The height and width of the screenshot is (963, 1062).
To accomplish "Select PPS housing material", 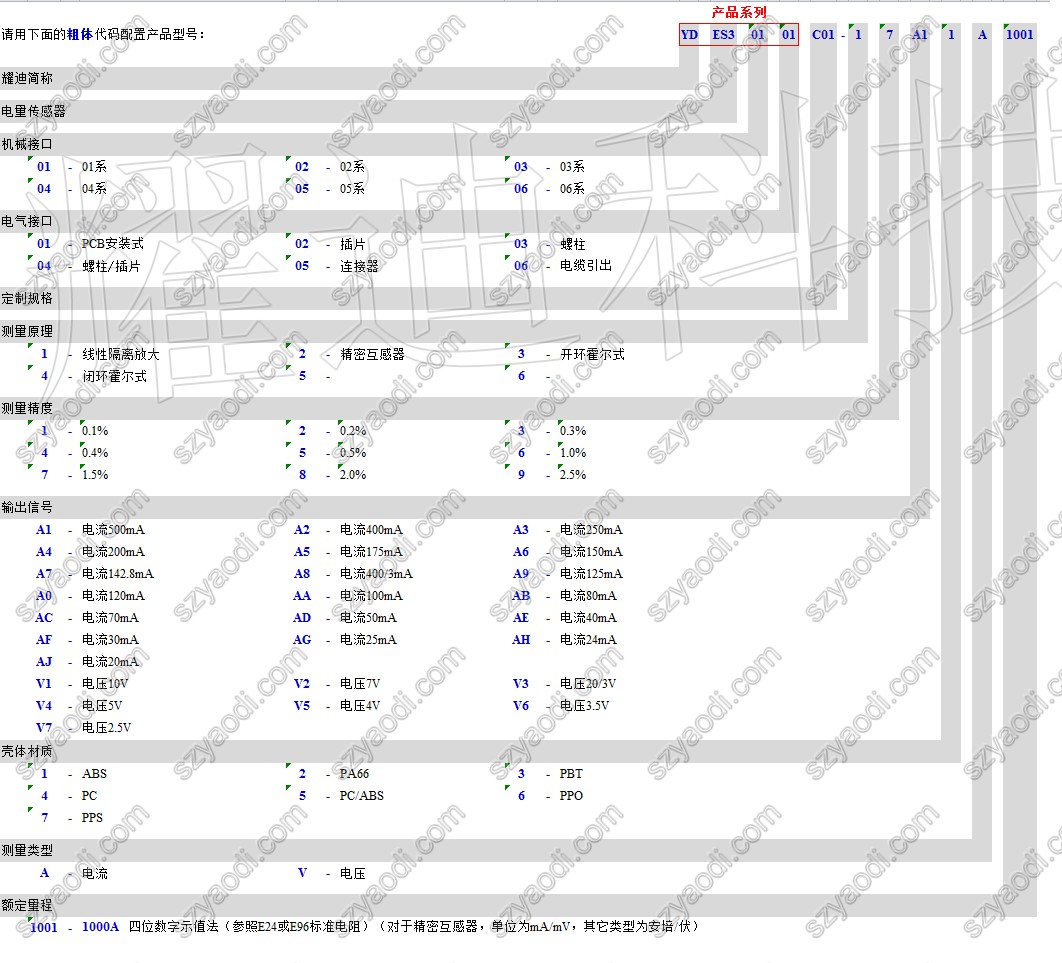I will pyautogui.click(x=92, y=818).
